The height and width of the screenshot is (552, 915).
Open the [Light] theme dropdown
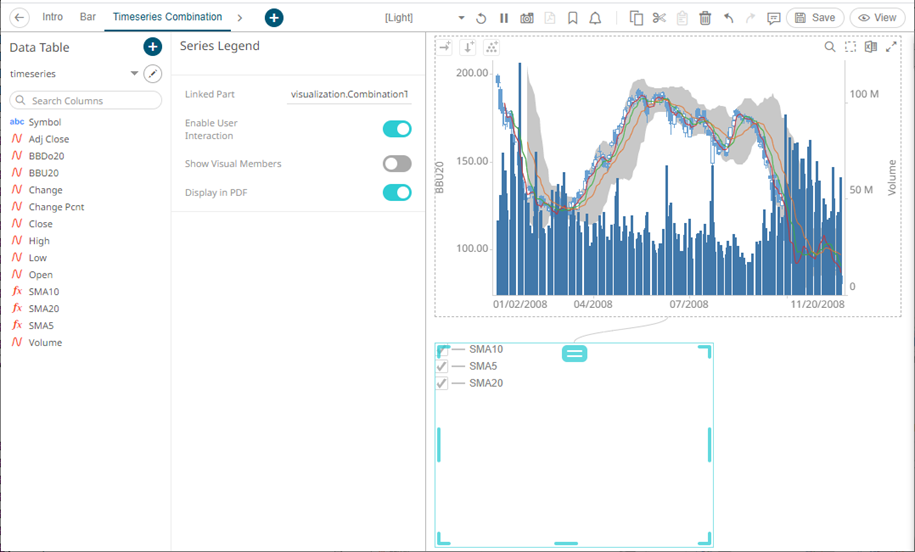pyautogui.click(x=460, y=18)
